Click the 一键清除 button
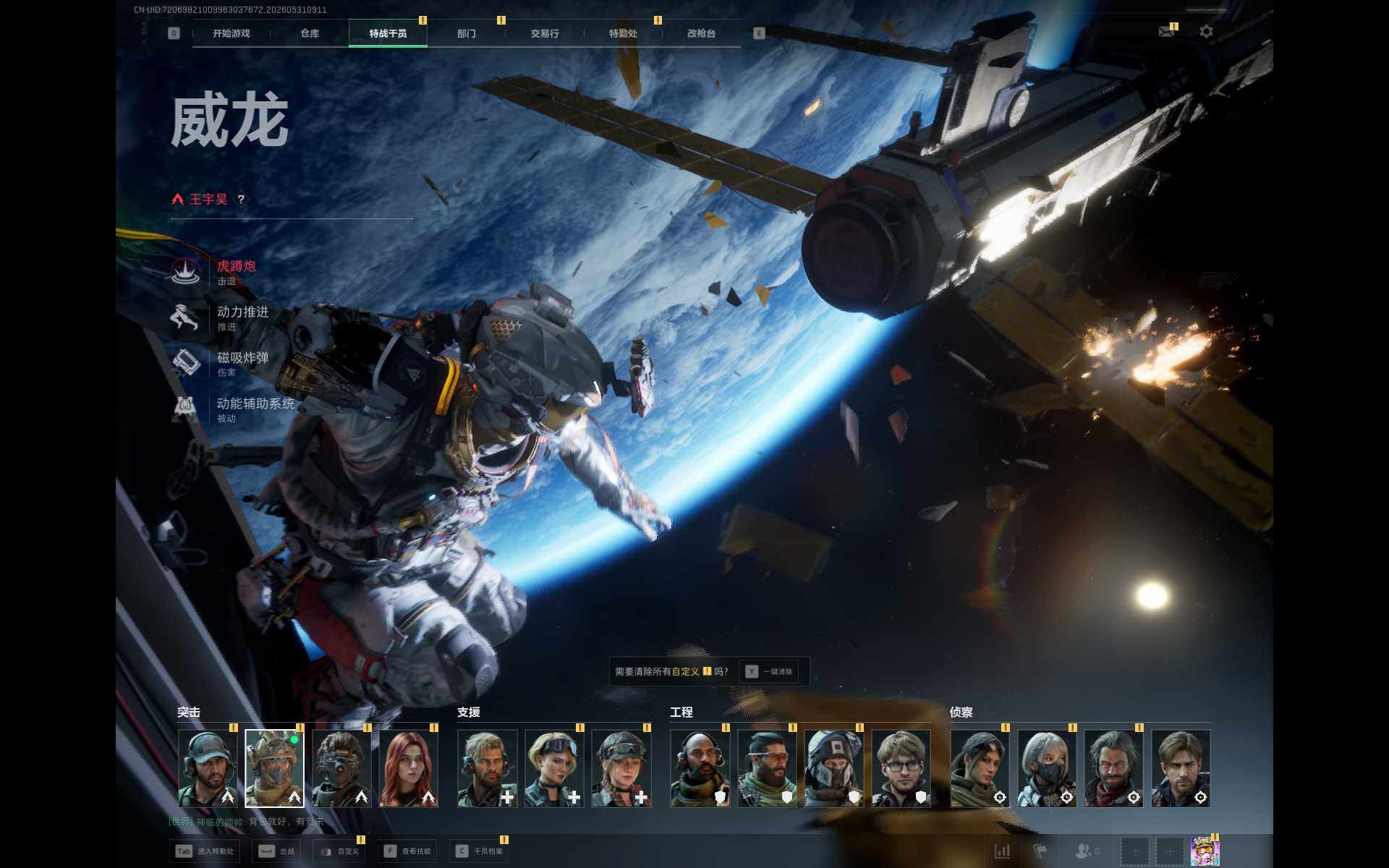 click(769, 671)
